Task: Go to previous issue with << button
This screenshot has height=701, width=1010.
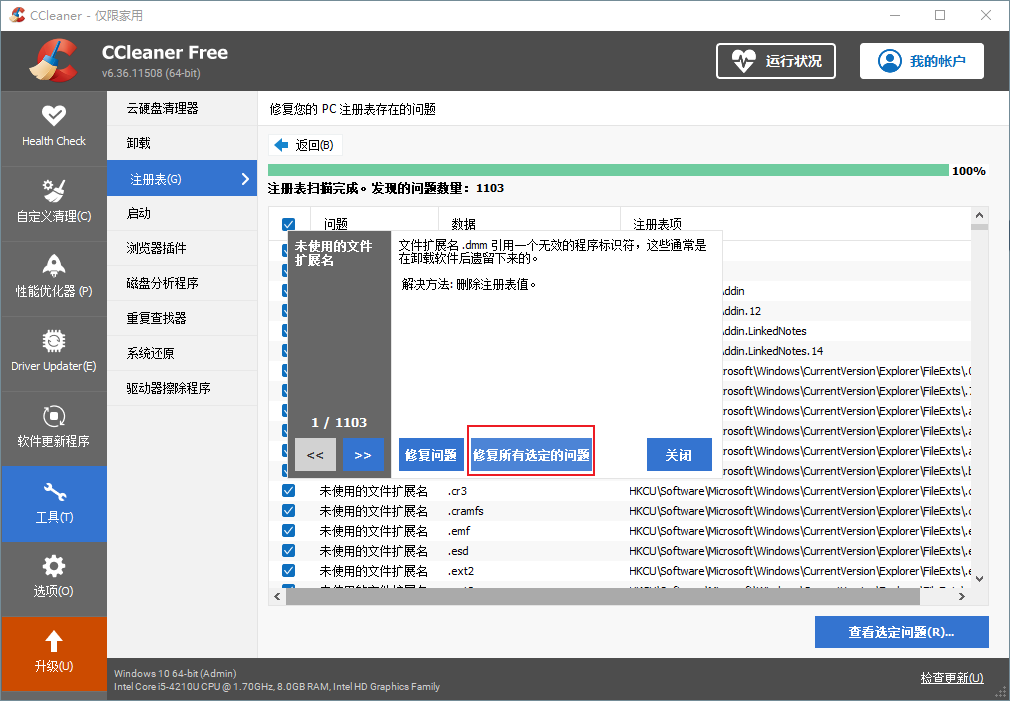Action: [x=315, y=455]
